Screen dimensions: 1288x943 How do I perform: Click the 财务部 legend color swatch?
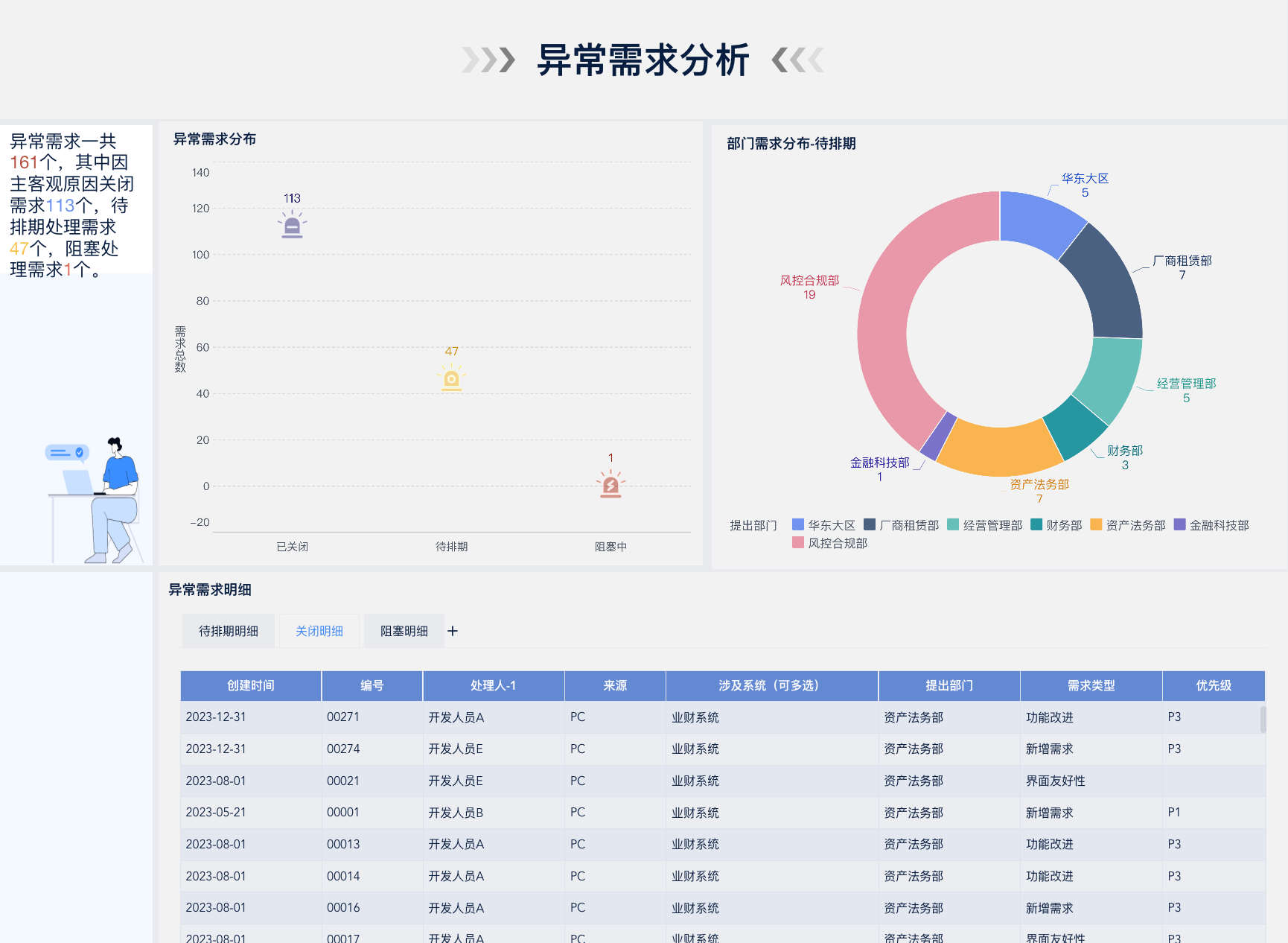pos(1036,524)
